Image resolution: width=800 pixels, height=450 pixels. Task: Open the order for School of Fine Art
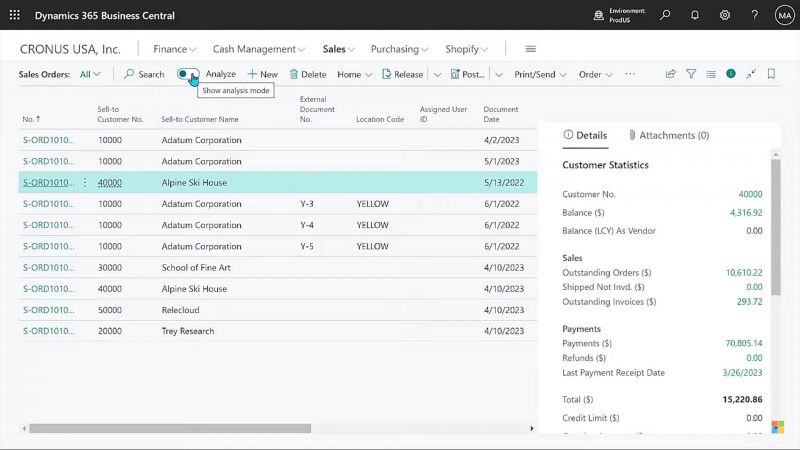click(48, 267)
